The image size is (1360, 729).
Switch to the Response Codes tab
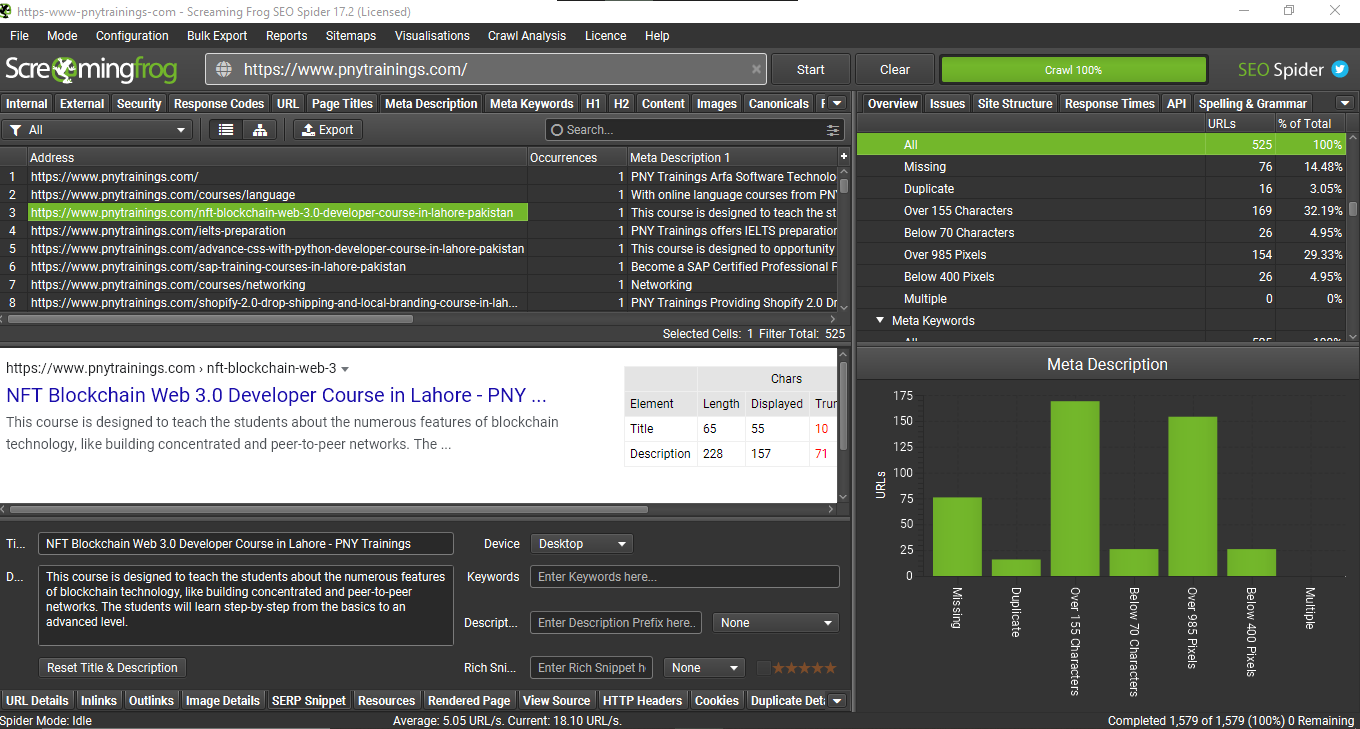coord(219,103)
